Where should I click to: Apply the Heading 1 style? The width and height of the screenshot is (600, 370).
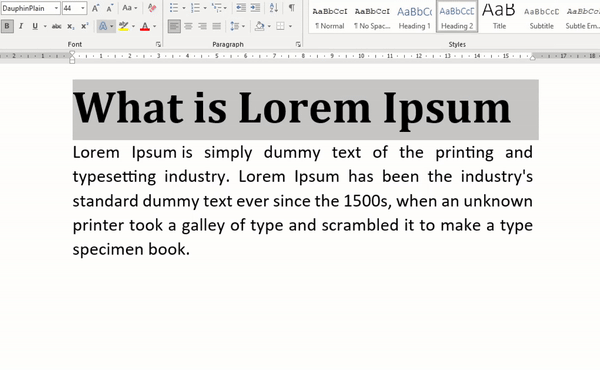[x=414, y=17]
